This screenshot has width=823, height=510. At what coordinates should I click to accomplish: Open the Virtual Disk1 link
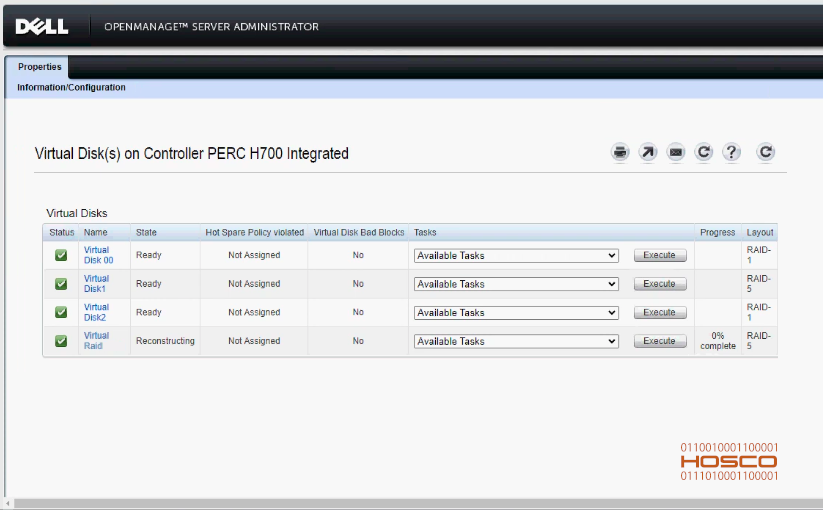point(97,284)
